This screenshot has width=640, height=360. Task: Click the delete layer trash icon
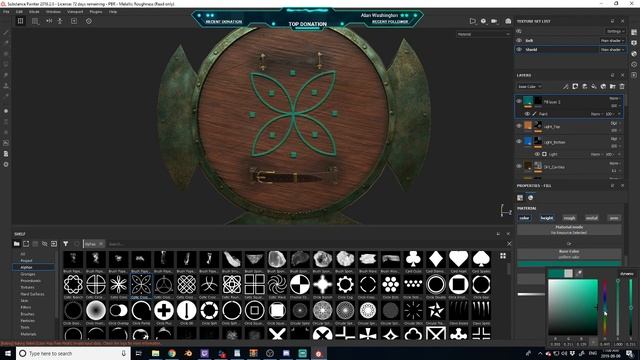[x=622, y=87]
